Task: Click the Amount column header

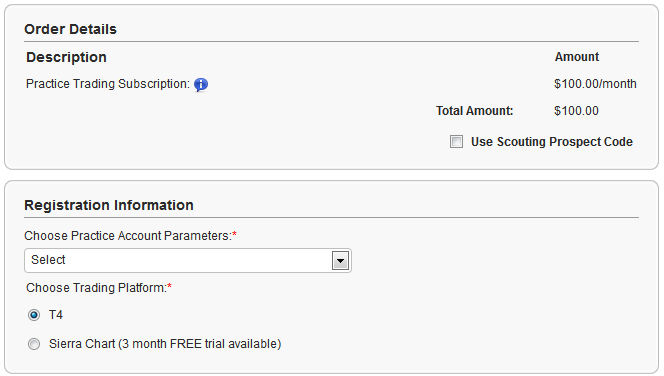Action: (x=577, y=57)
